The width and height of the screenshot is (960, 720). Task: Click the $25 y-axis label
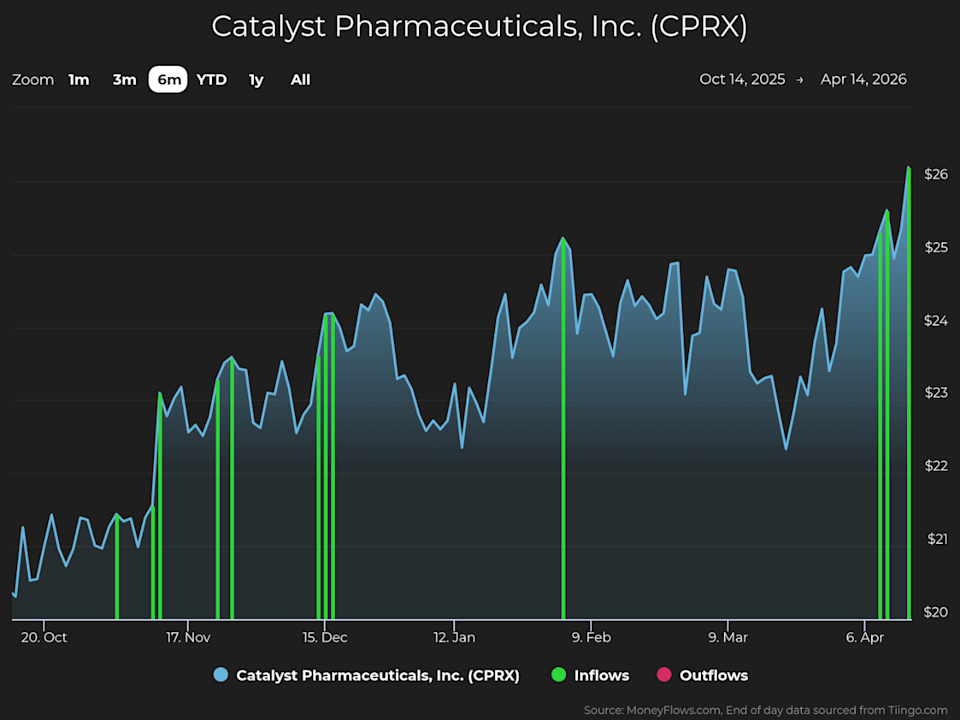click(x=935, y=247)
